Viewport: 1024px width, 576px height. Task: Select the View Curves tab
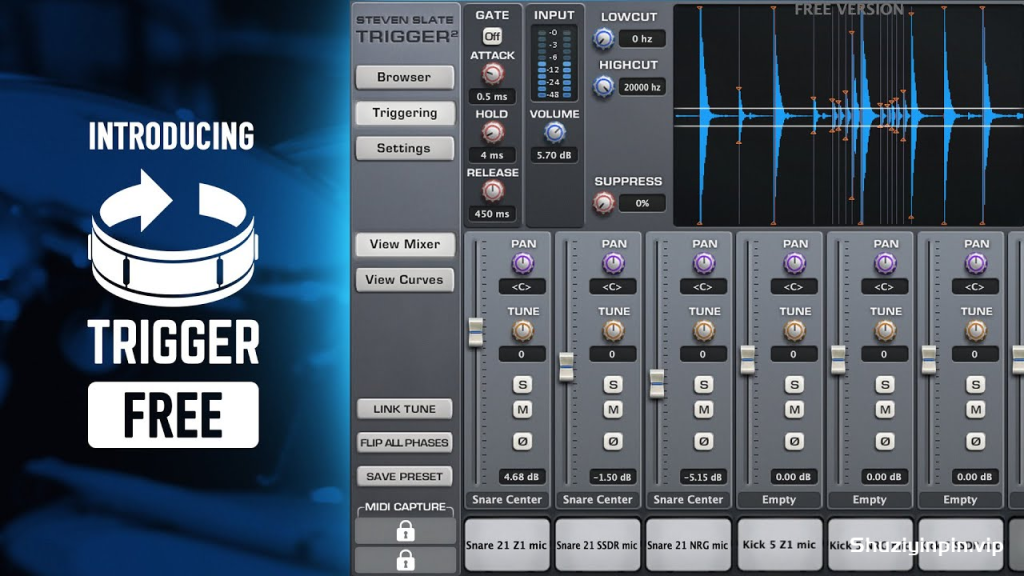pos(405,280)
